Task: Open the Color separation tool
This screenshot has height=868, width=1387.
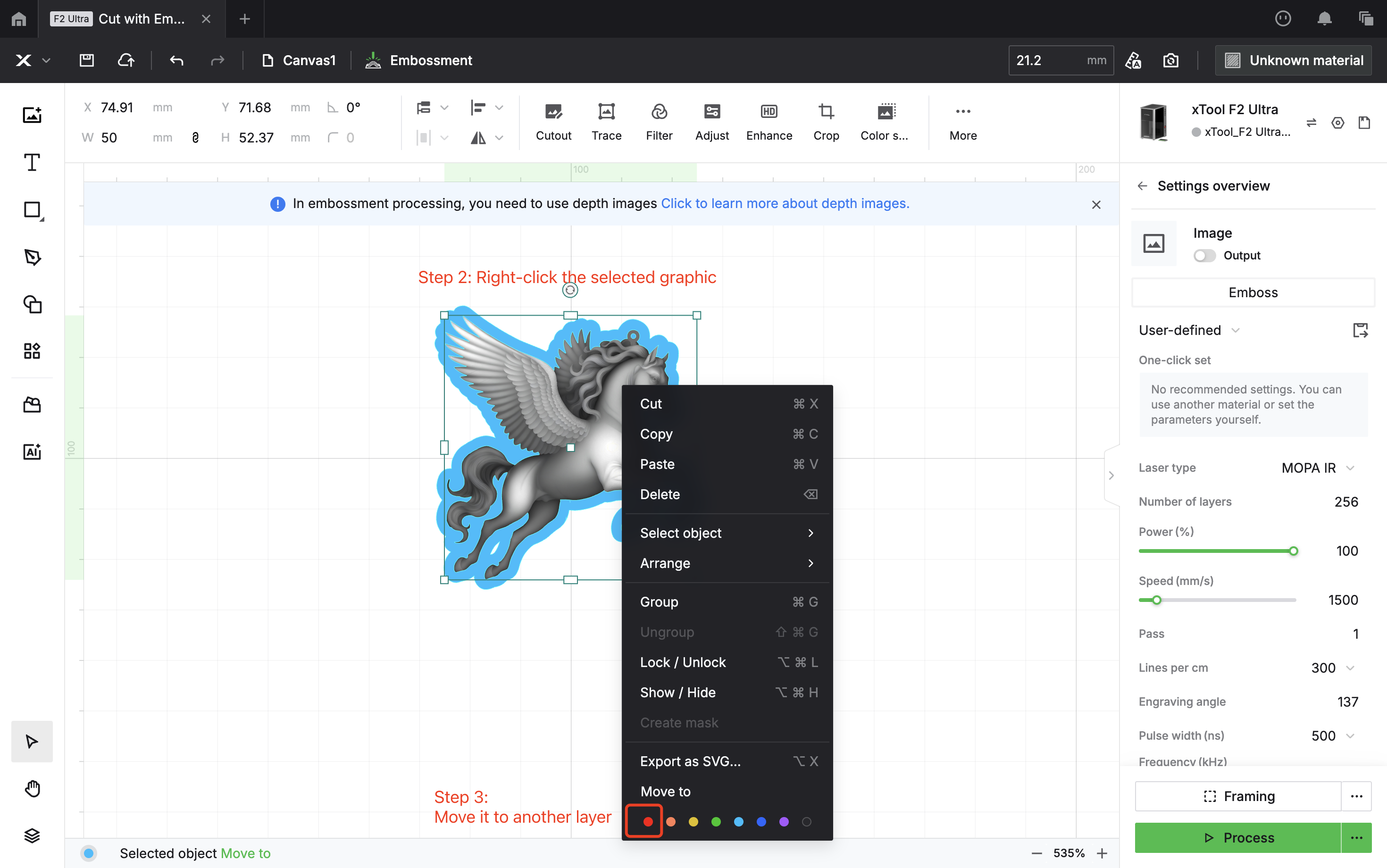Action: point(885,122)
